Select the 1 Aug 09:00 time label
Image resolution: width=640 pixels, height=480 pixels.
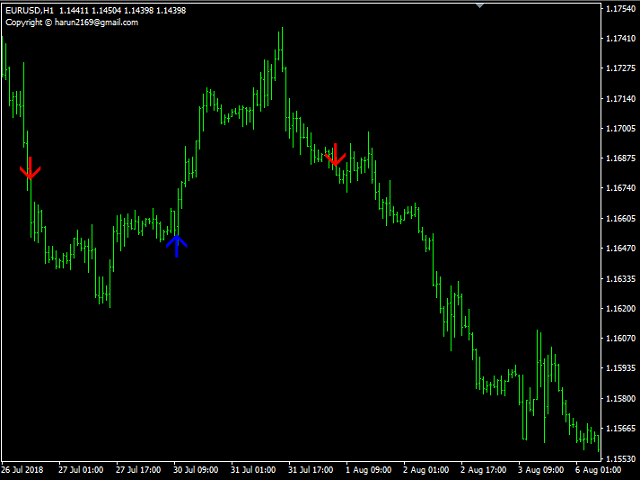point(369,470)
